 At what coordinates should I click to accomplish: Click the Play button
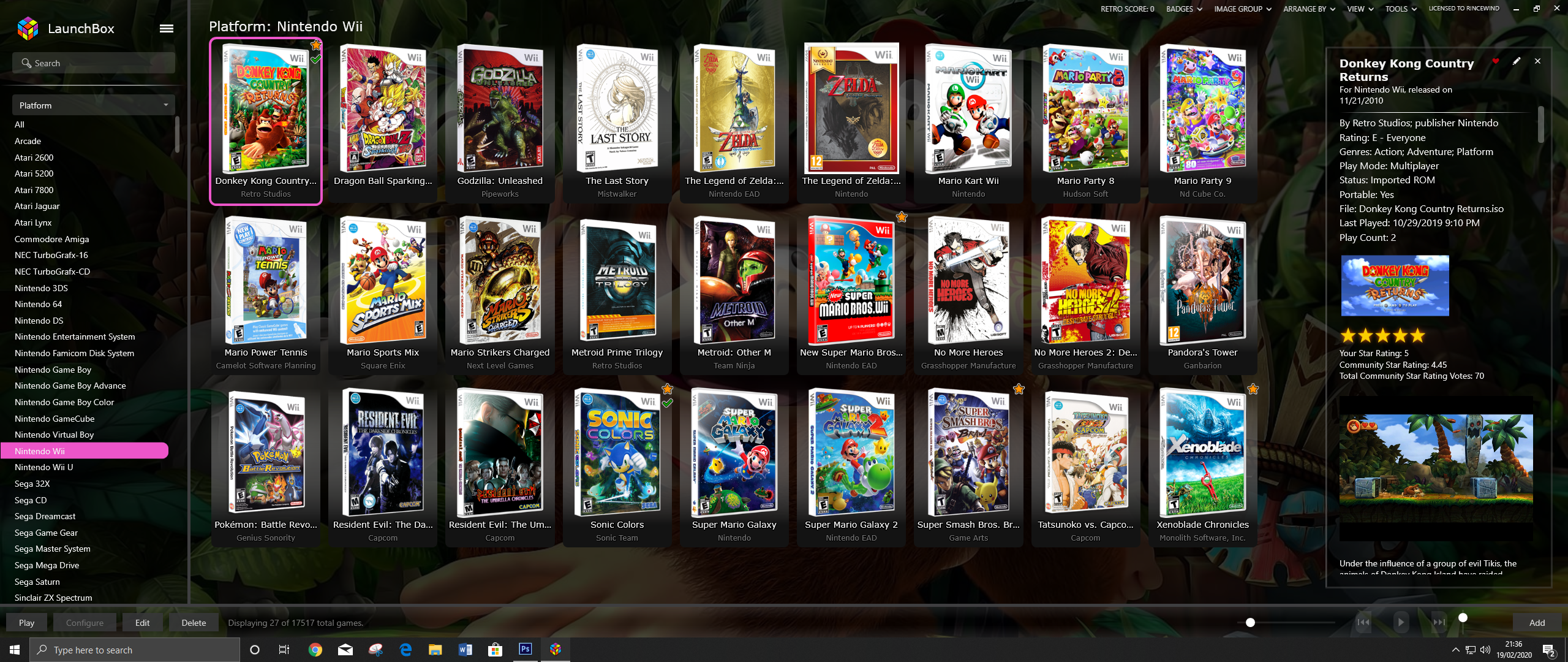pyautogui.click(x=26, y=623)
